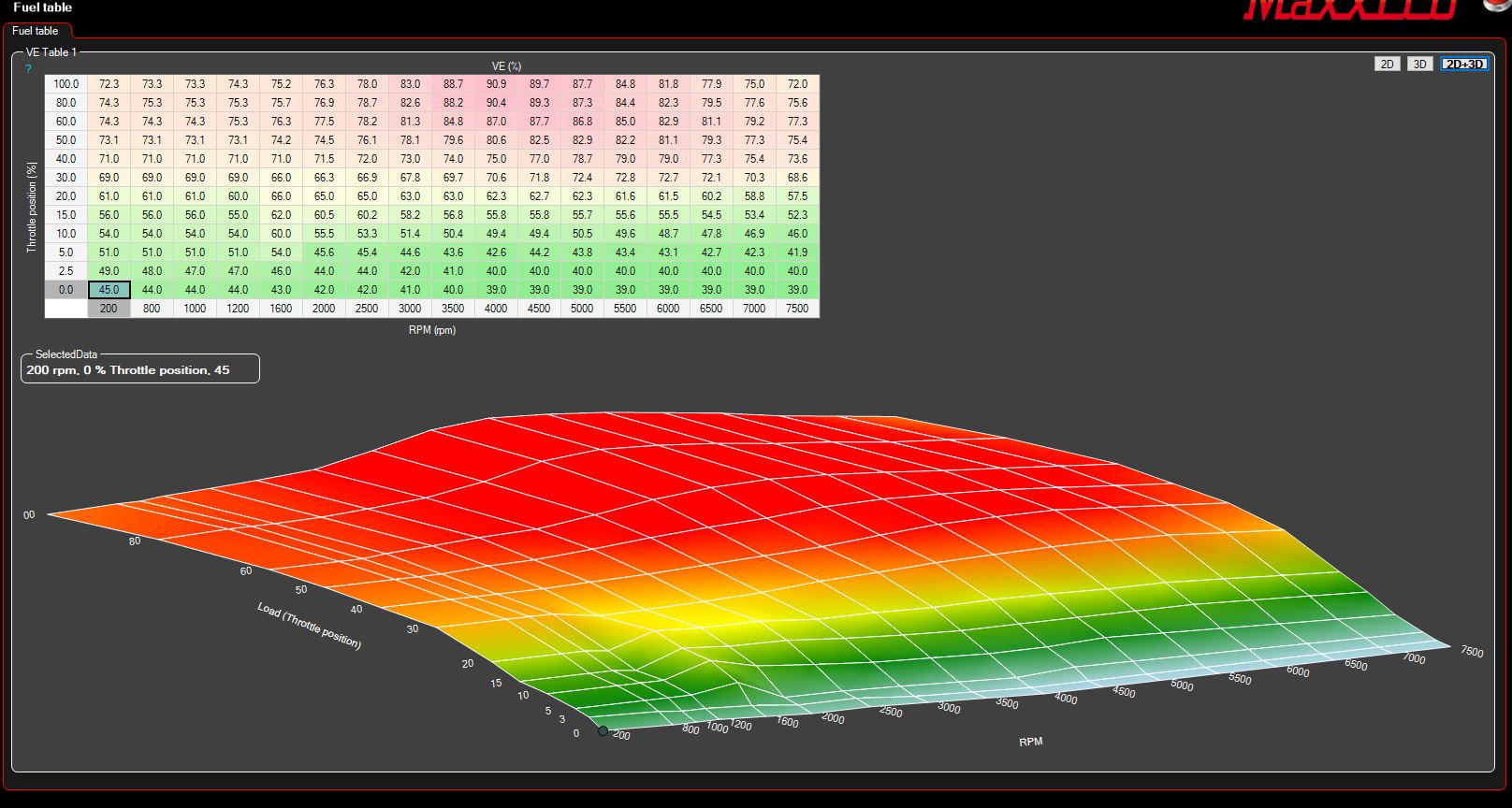Viewport: 1512px width, 808px height.
Task: Select the 7500 RPM column header
Action: (797, 309)
